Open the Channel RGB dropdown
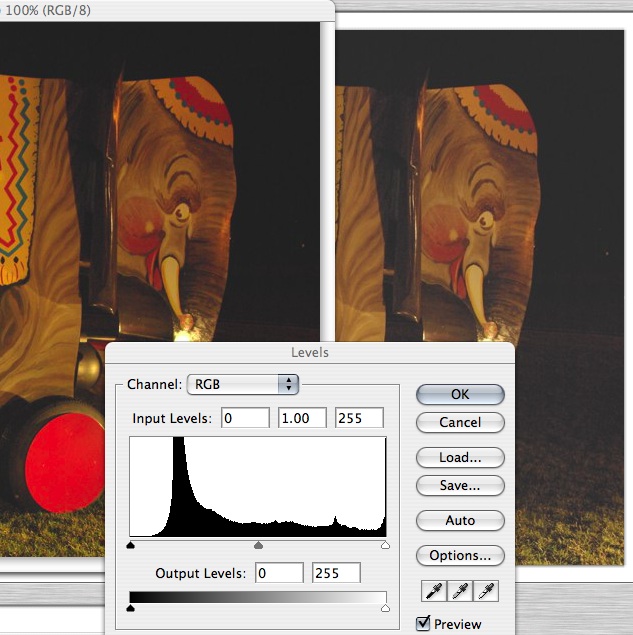This screenshot has width=633, height=635. tap(243, 384)
